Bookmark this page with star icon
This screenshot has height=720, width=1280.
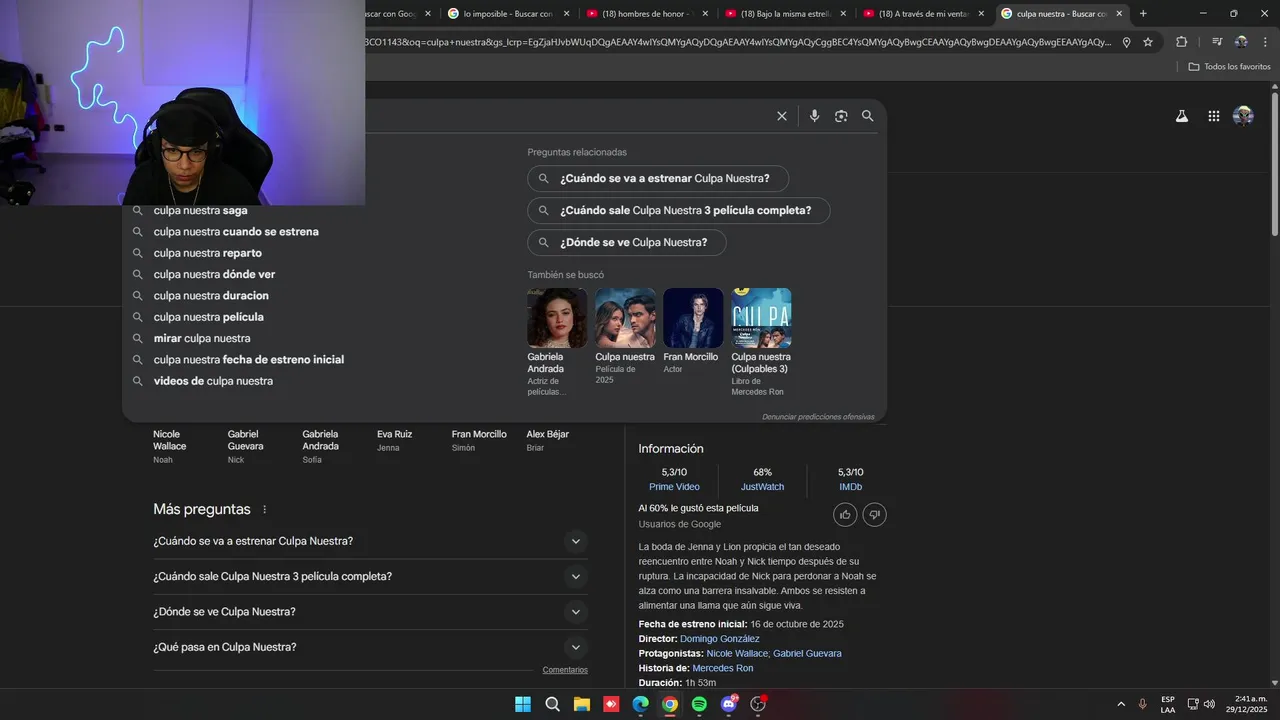[x=1148, y=42]
